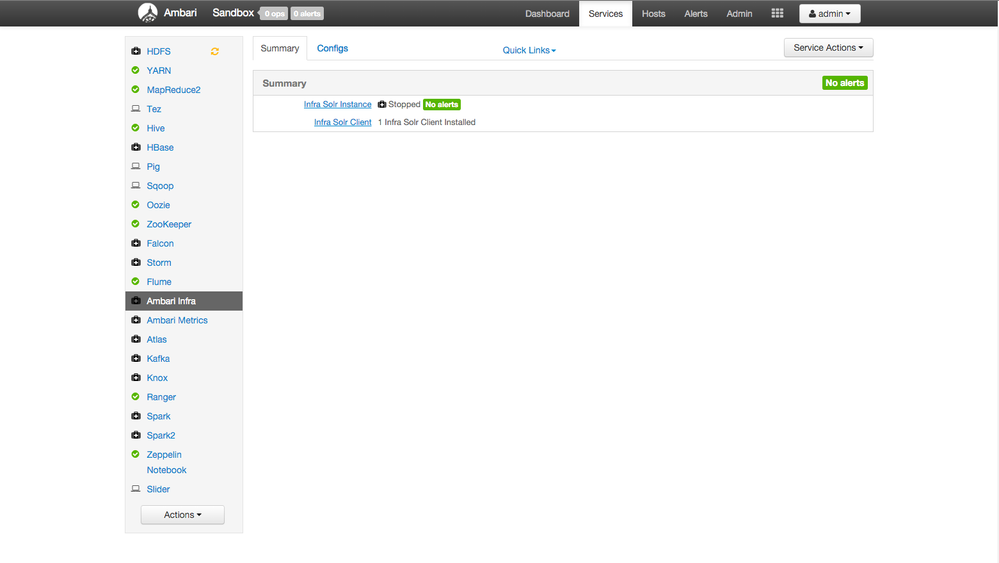Go to the Dashboard menu
The image size is (999, 563).
coord(547,13)
